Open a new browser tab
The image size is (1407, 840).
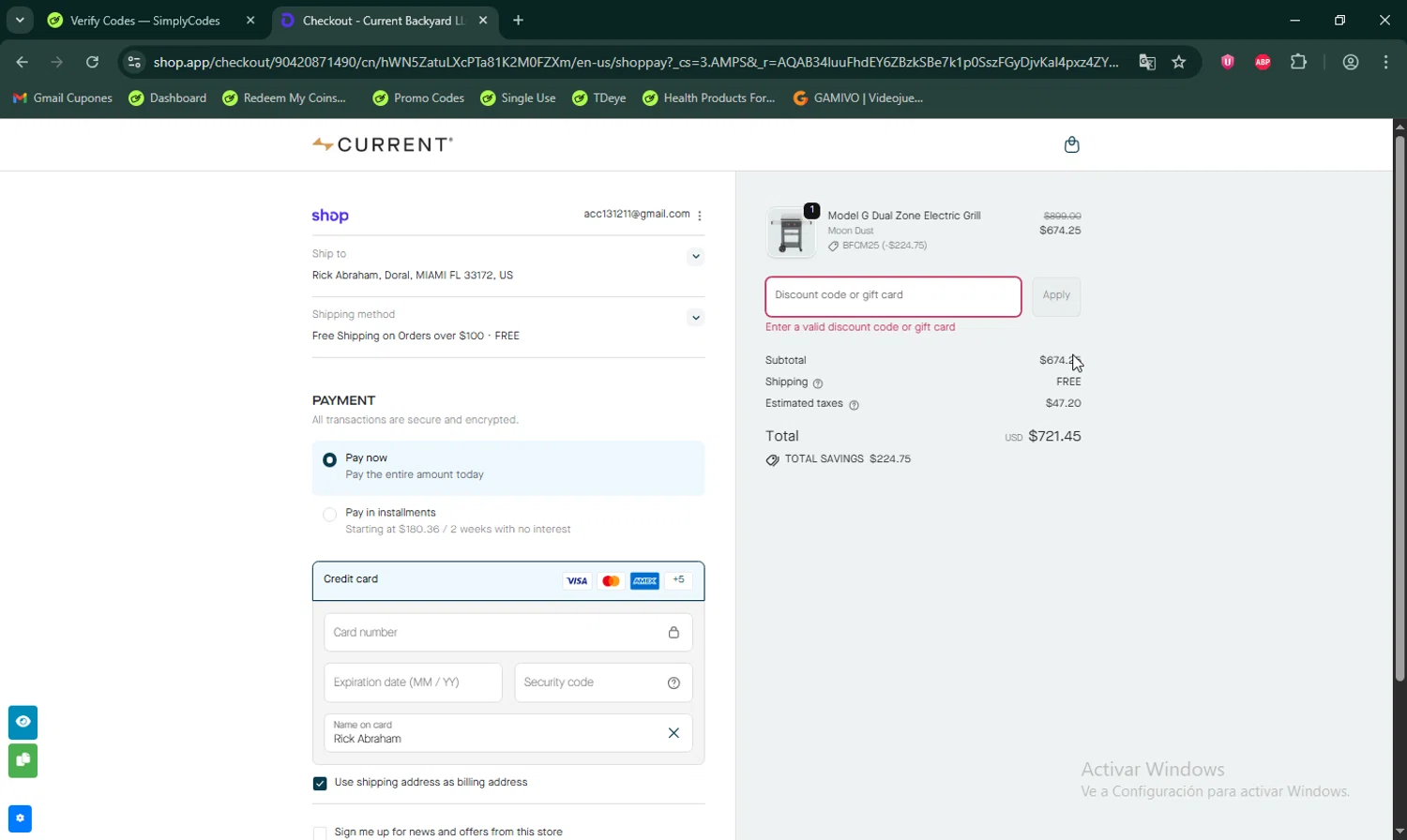click(x=519, y=20)
